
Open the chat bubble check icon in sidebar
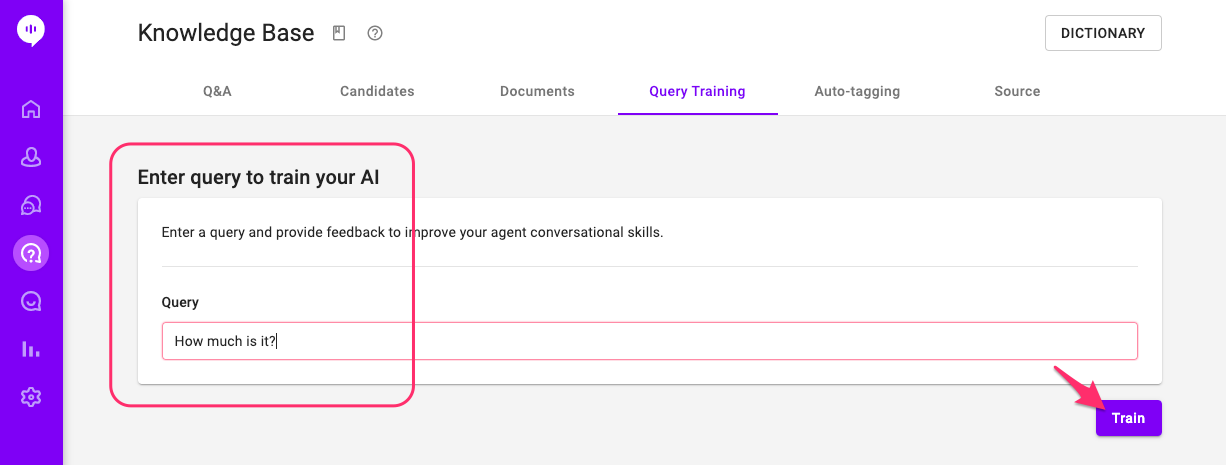click(31, 301)
